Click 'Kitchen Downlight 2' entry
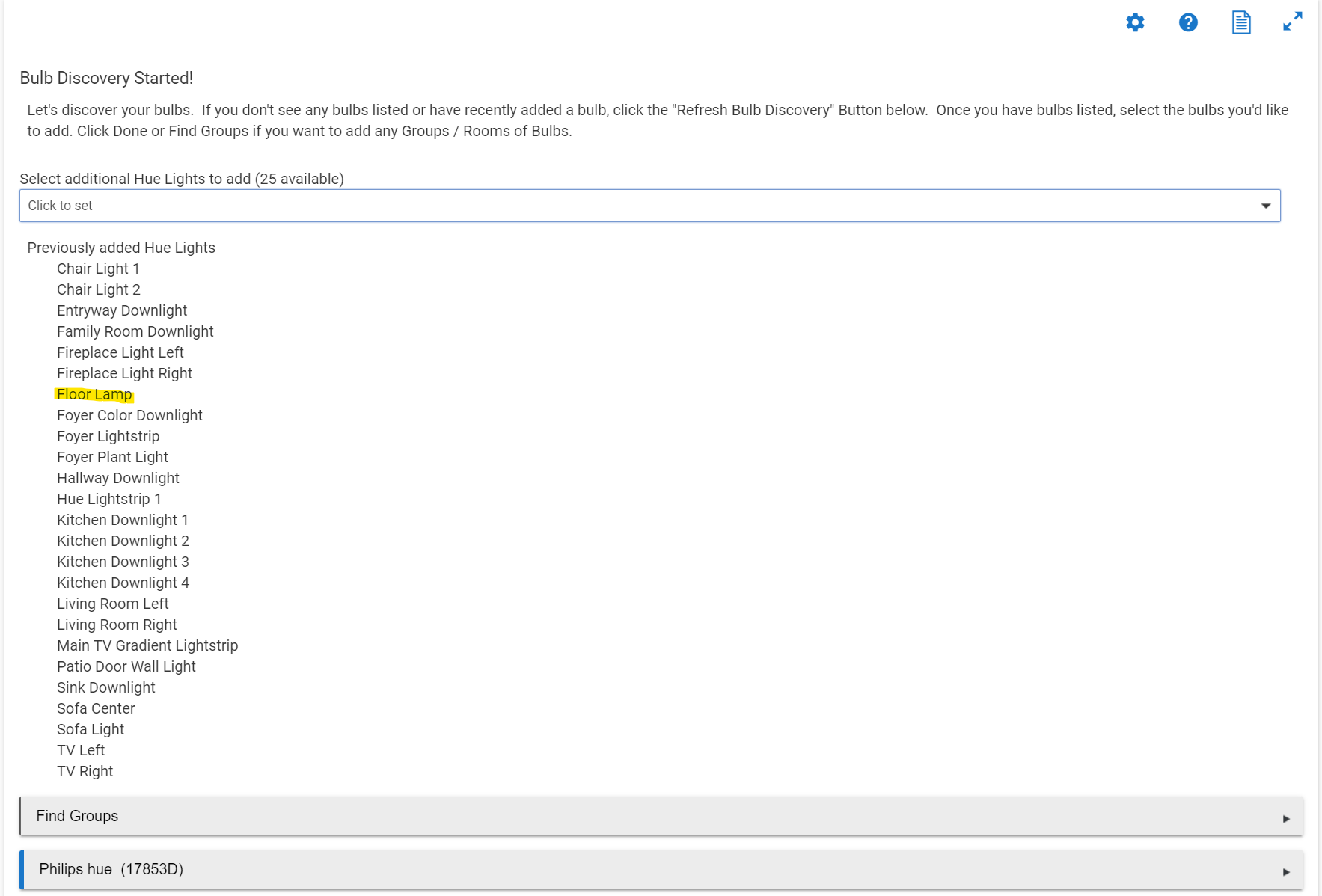The image size is (1322, 896). click(123, 541)
